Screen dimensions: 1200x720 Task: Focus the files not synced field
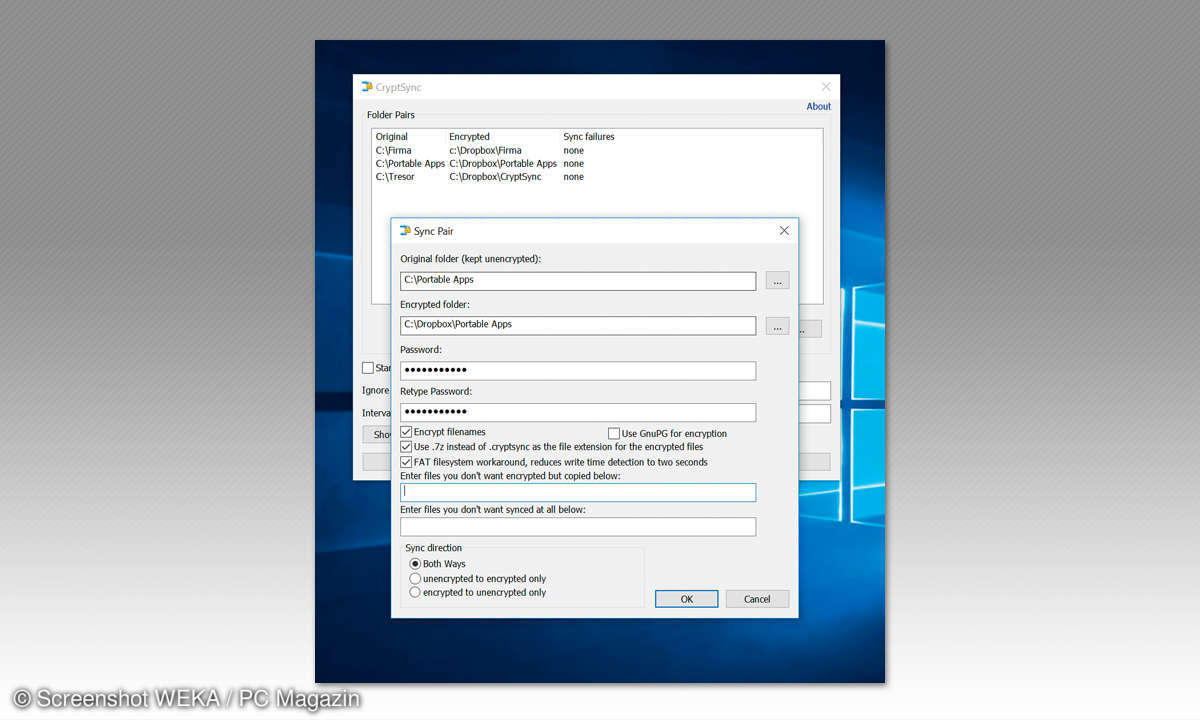click(578, 527)
